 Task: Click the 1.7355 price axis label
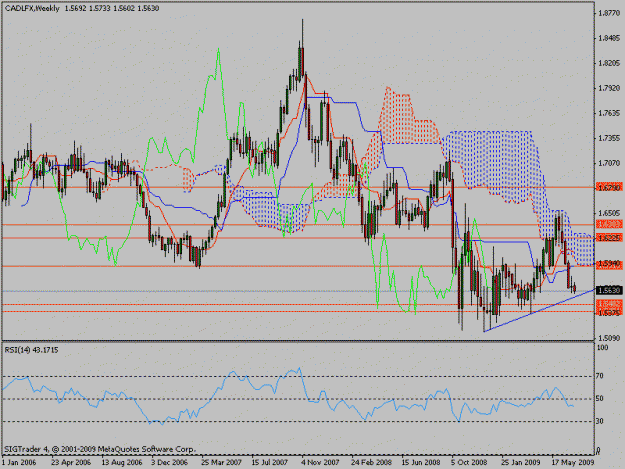point(609,138)
